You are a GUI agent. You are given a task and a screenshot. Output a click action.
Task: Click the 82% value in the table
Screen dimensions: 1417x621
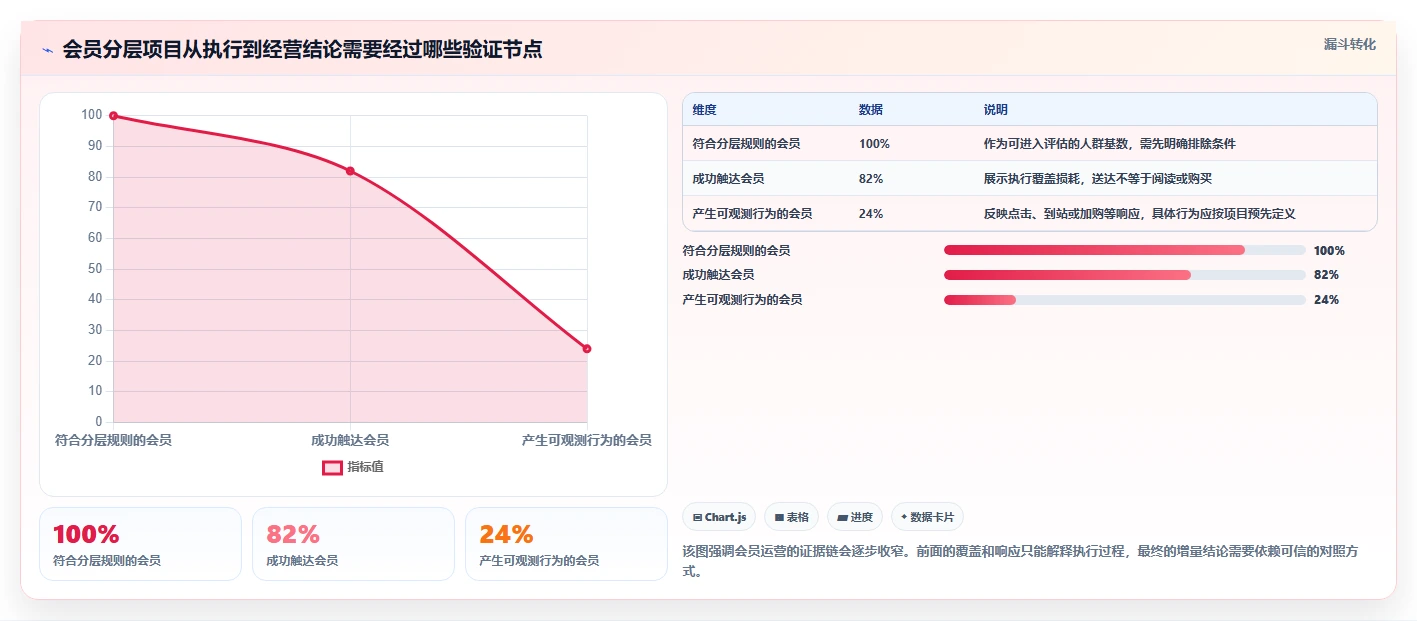871,178
